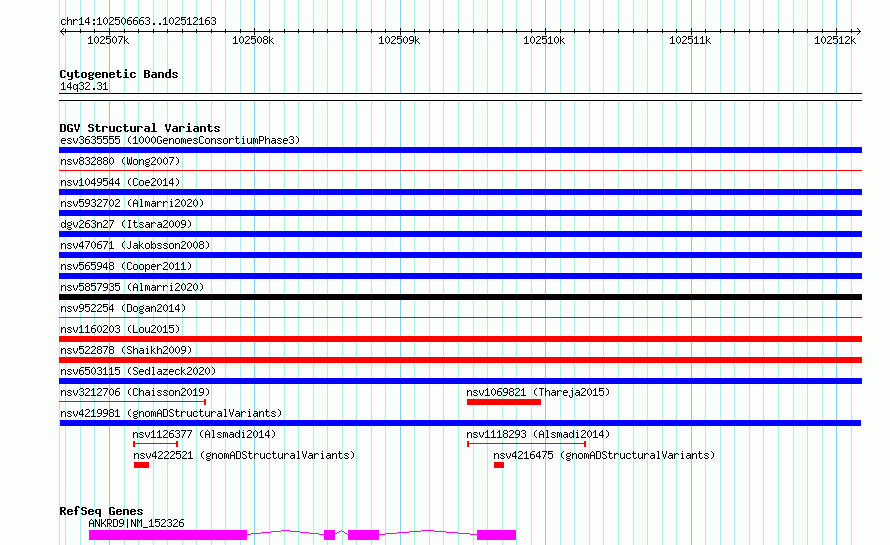The width and height of the screenshot is (890, 545).
Task: Select the first large ANKRD9 exon block
Action: (x=168, y=535)
